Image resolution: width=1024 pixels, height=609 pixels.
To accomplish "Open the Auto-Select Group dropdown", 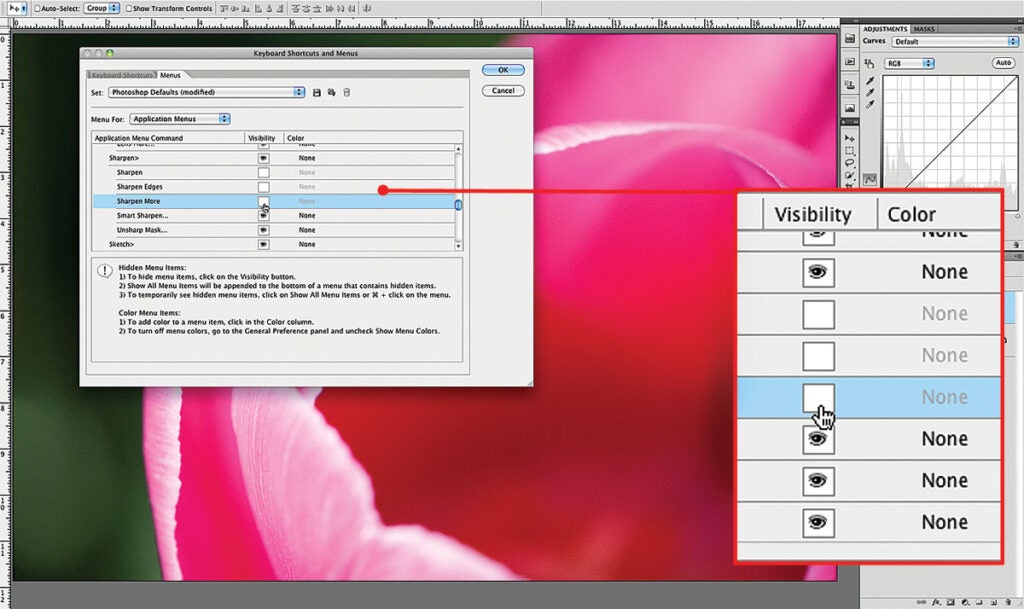I will click(x=101, y=8).
